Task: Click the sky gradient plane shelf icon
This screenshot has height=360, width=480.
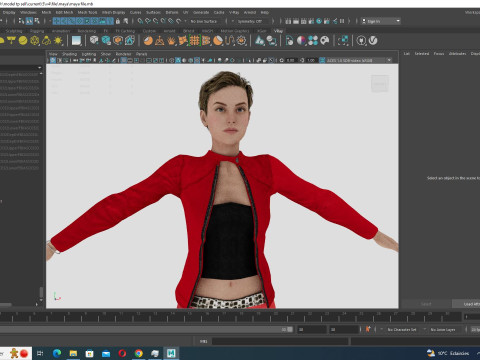Action: click(x=76, y=41)
